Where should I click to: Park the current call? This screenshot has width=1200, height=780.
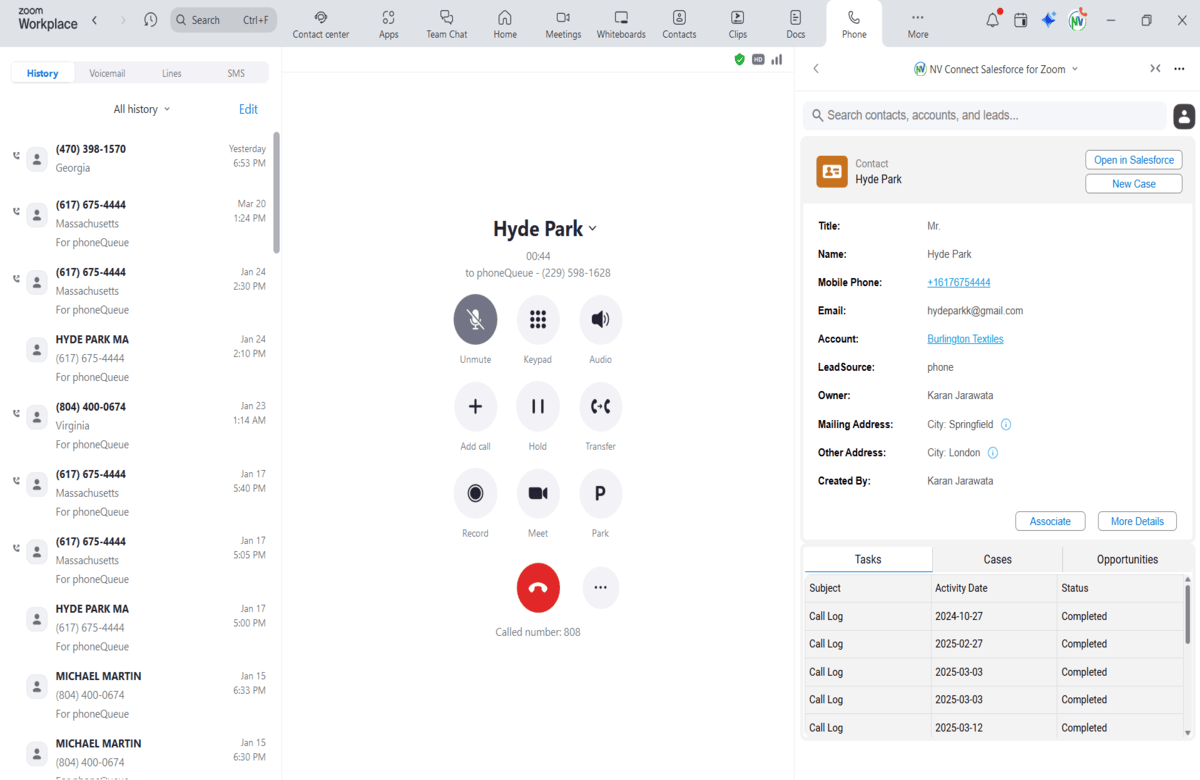600,494
